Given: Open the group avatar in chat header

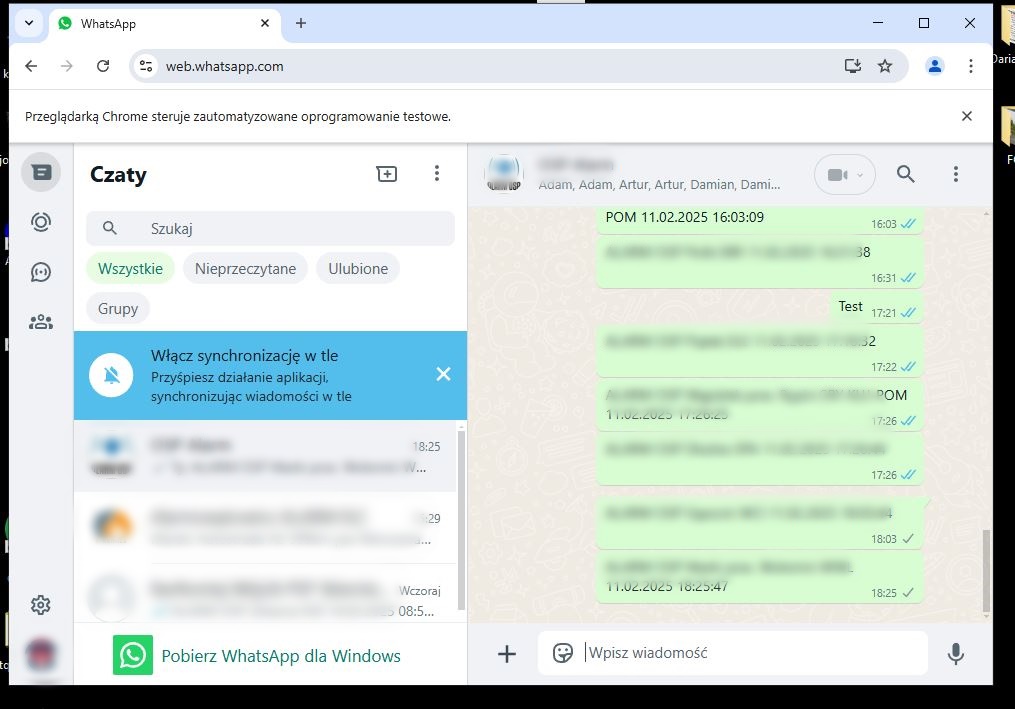Looking at the screenshot, I should pos(504,174).
